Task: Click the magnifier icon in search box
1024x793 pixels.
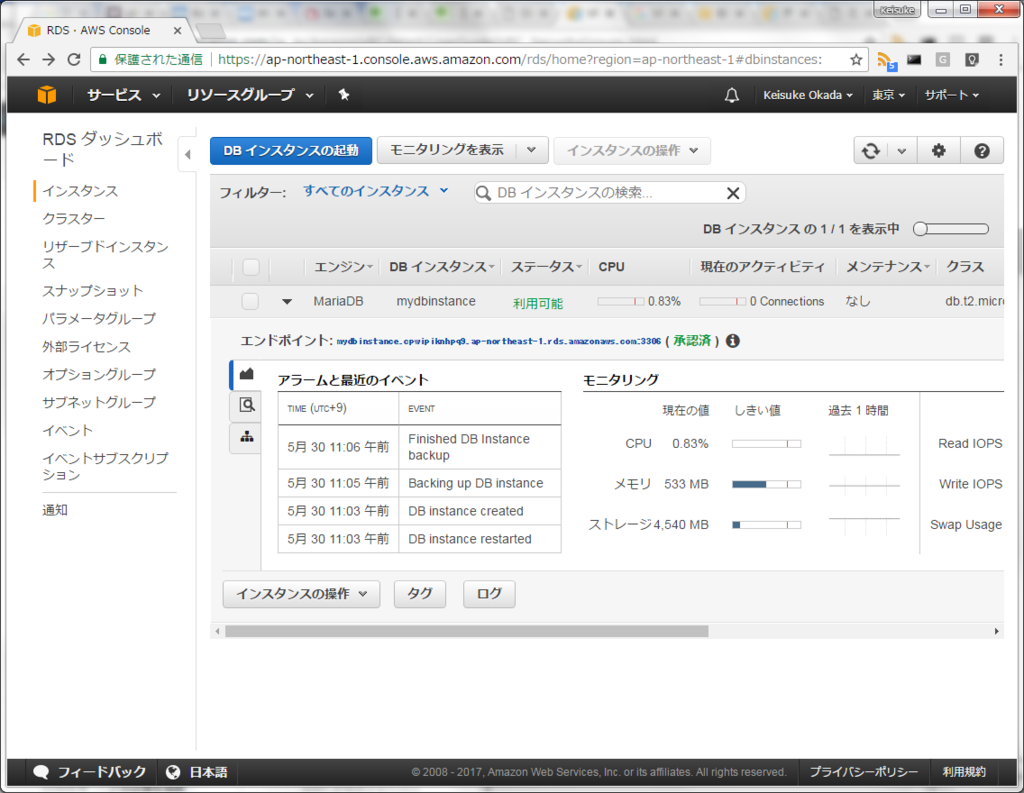Action: pos(483,193)
